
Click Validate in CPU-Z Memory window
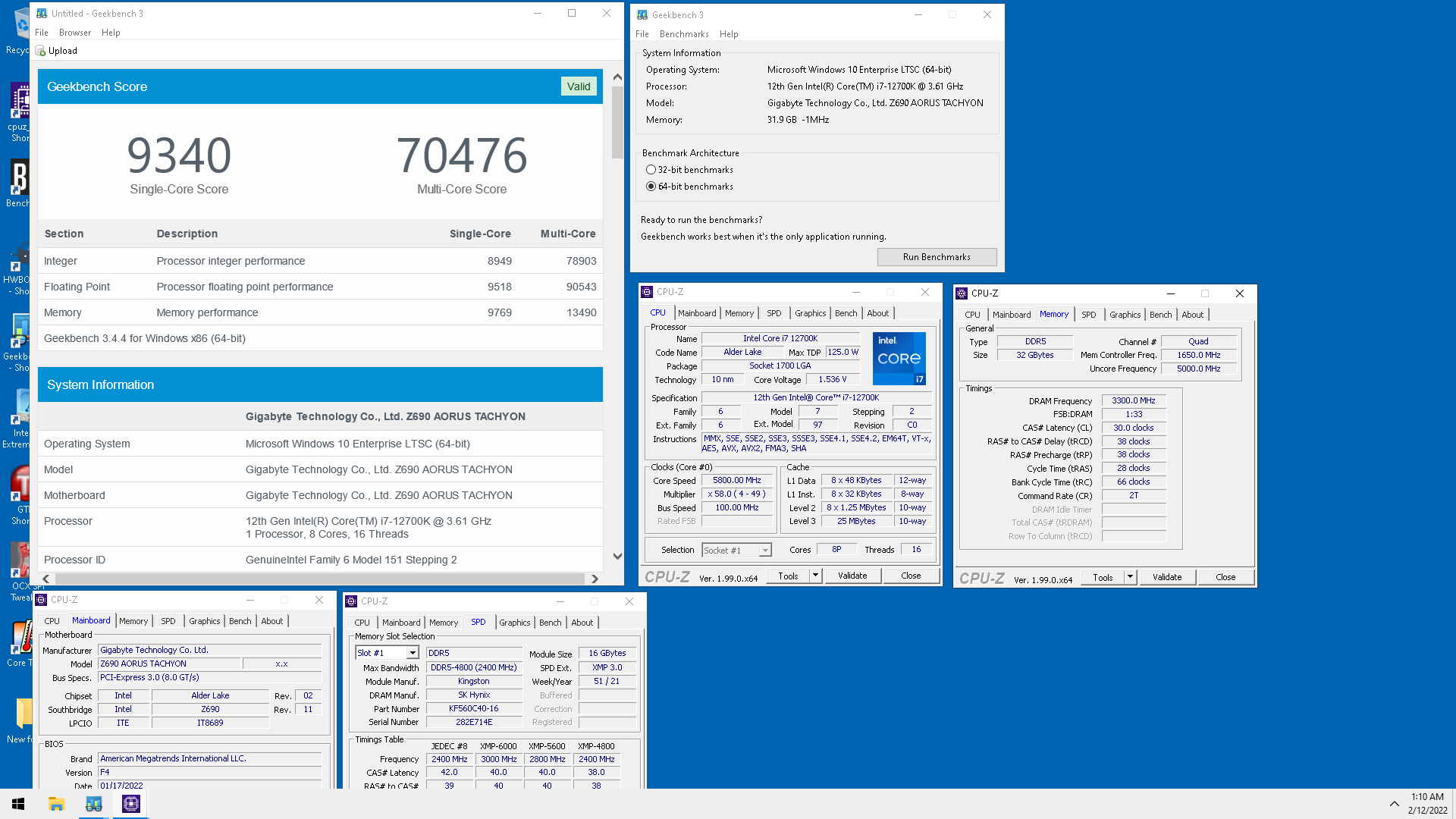tap(1167, 577)
